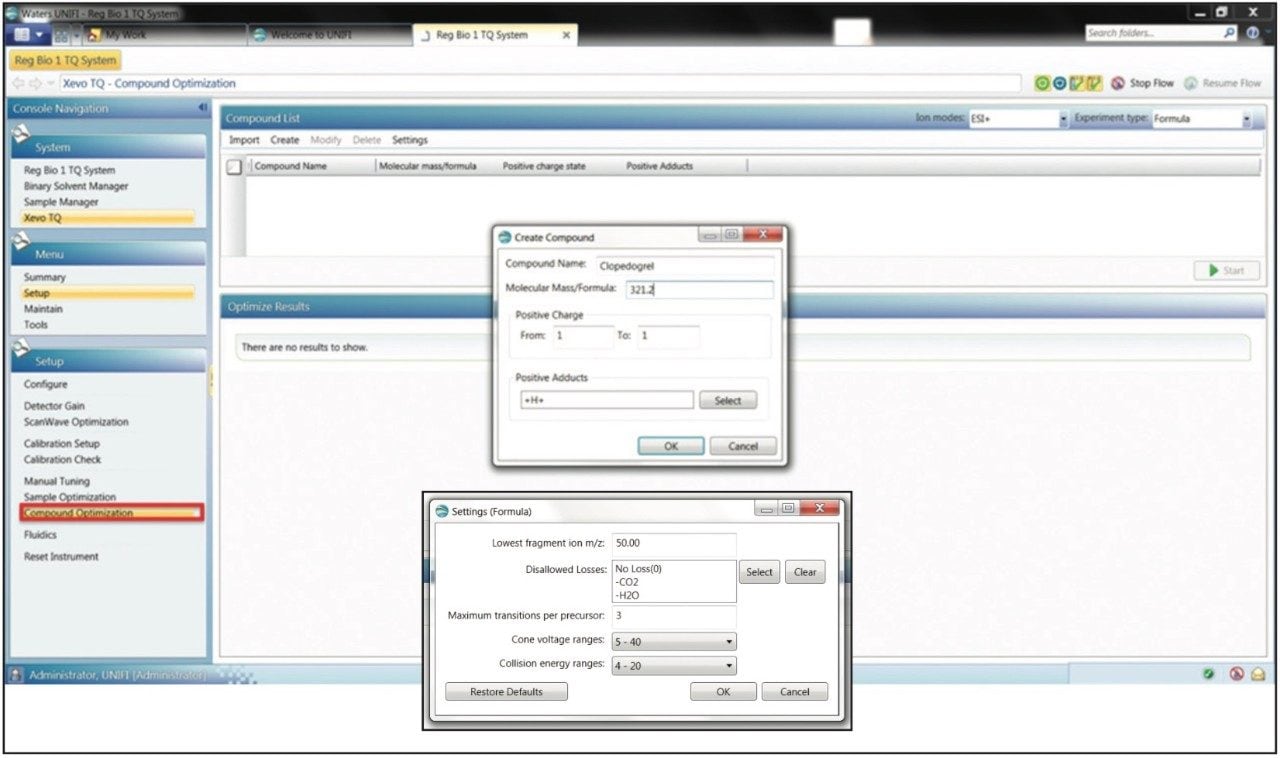The height and width of the screenshot is (758, 1280).
Task: Open Summary in the Menu section
Action: tap(44, 277)
